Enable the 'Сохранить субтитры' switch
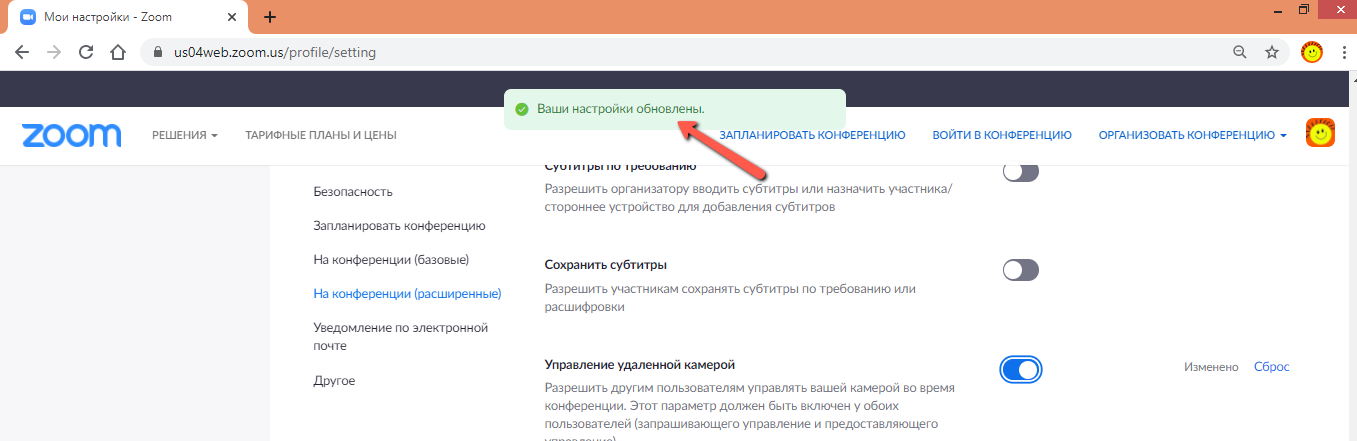 pos(1021,270)
